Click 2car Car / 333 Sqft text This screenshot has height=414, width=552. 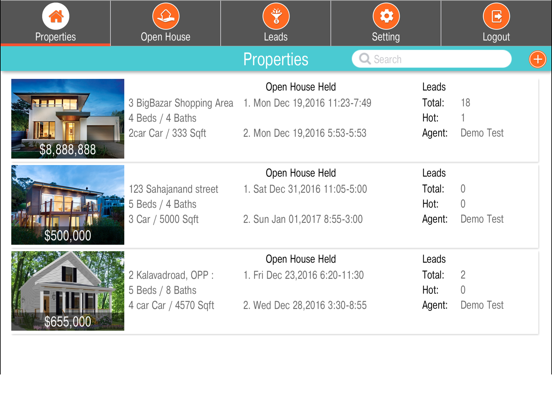[167, 133]
